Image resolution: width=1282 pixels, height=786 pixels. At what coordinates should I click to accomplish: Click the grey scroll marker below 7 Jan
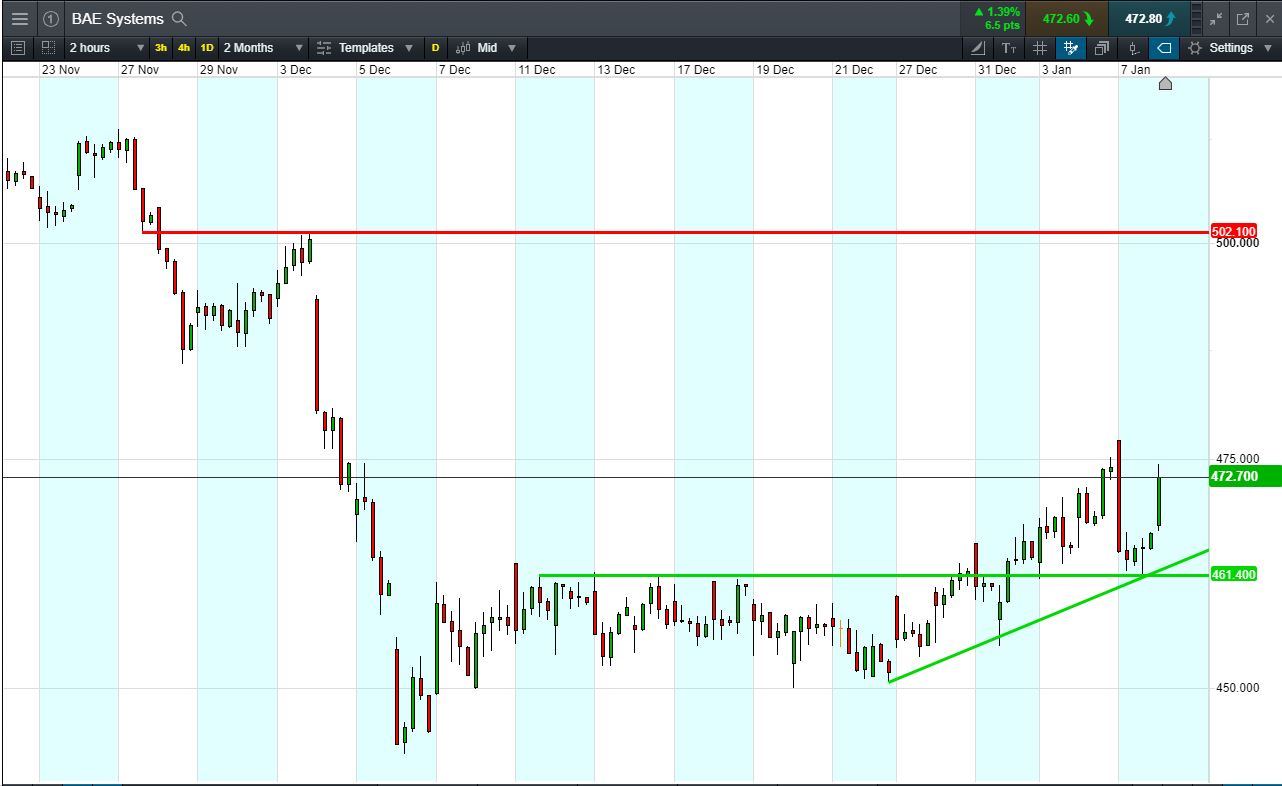click(x=1165, y=84)
